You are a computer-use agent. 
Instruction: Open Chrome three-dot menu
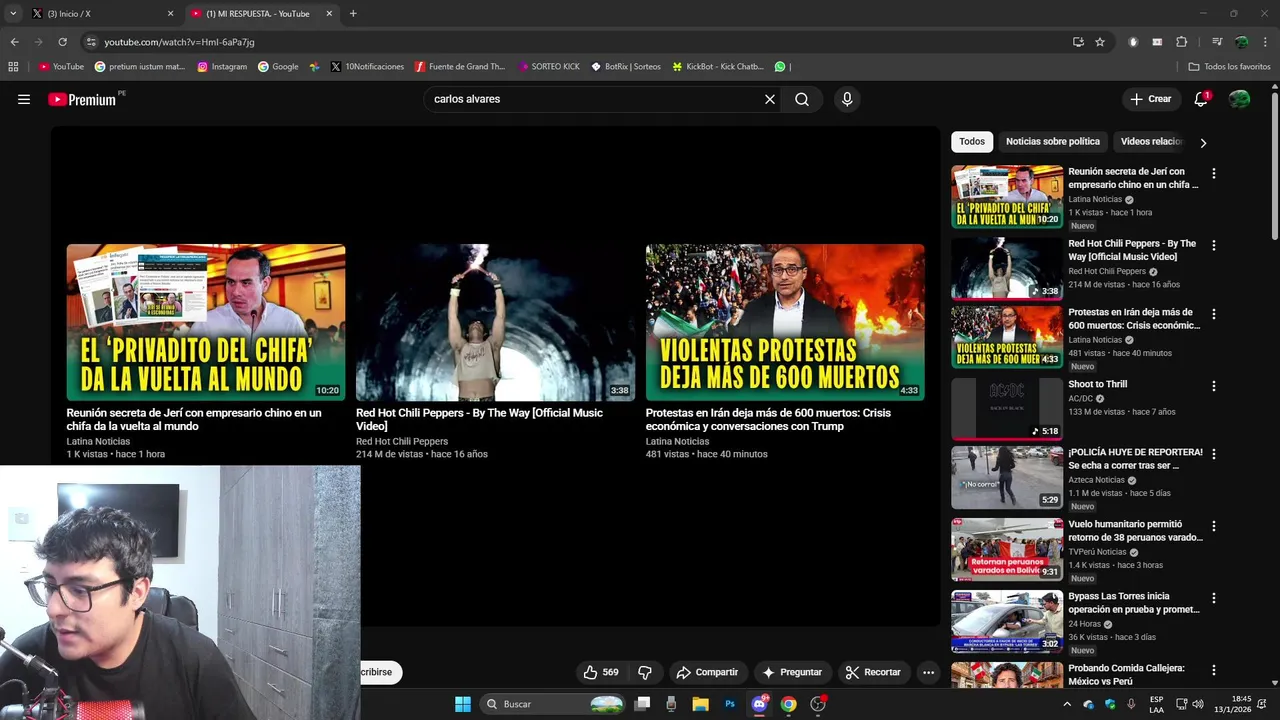point(1266,42)
